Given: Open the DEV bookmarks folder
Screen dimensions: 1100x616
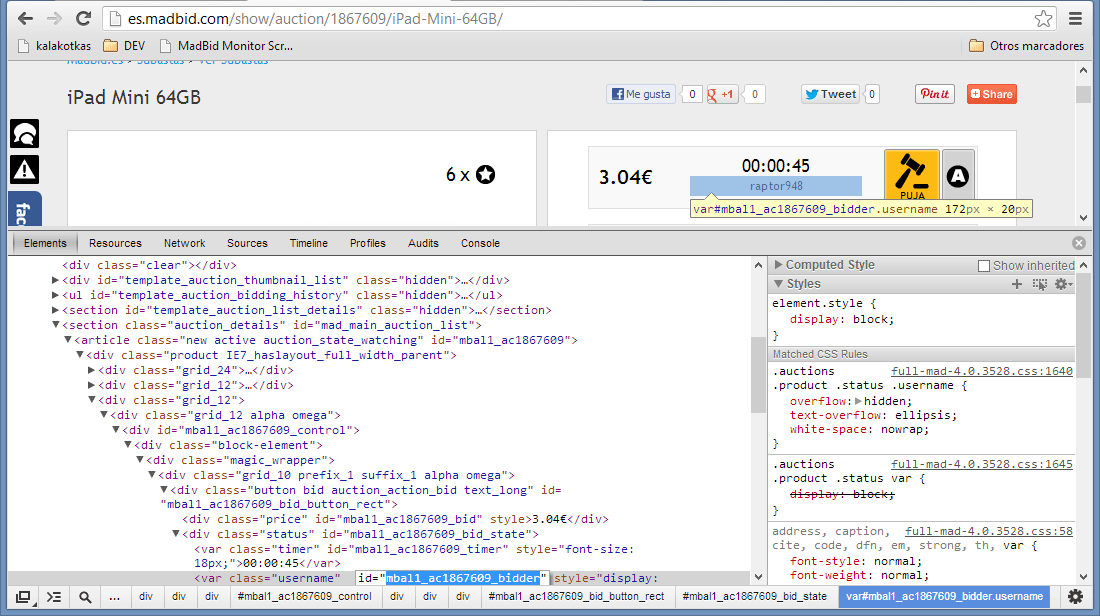Looking at the screenshot, I should (124, 46).
